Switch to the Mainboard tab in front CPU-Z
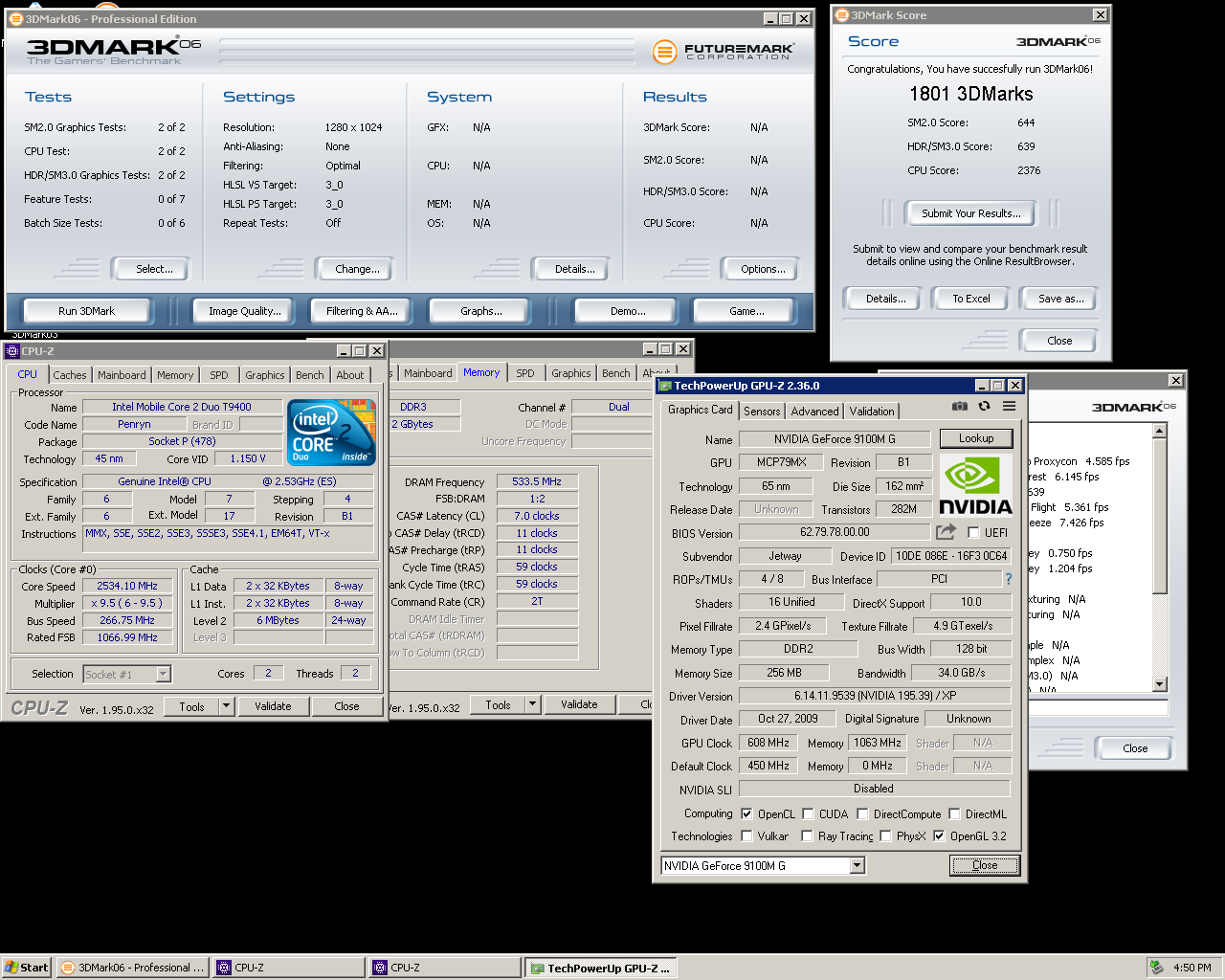Viewport: 1225px width, 980px height. click(x=122, y=375)
